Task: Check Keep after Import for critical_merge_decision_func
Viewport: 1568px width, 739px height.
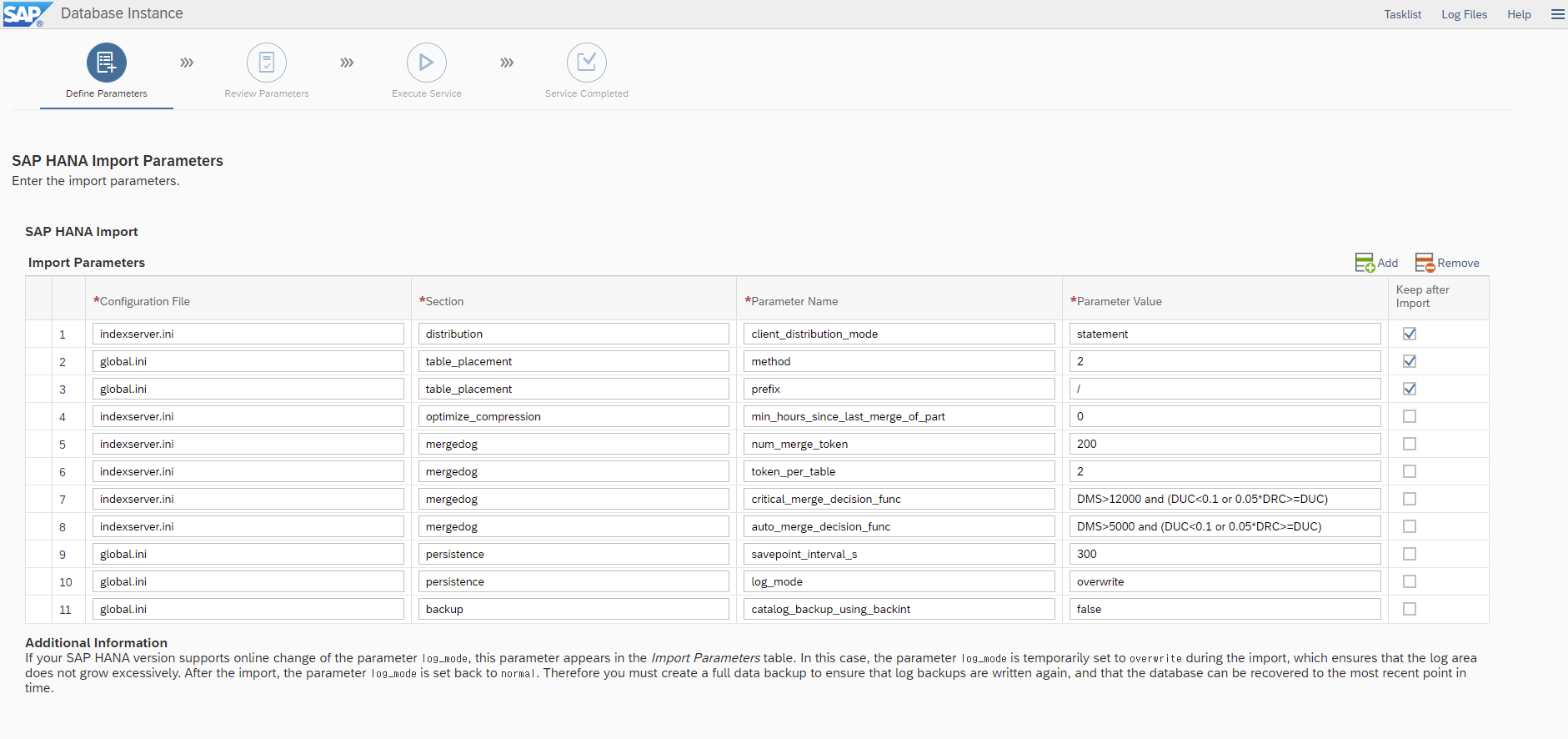Action: (x=1410, y=499)
